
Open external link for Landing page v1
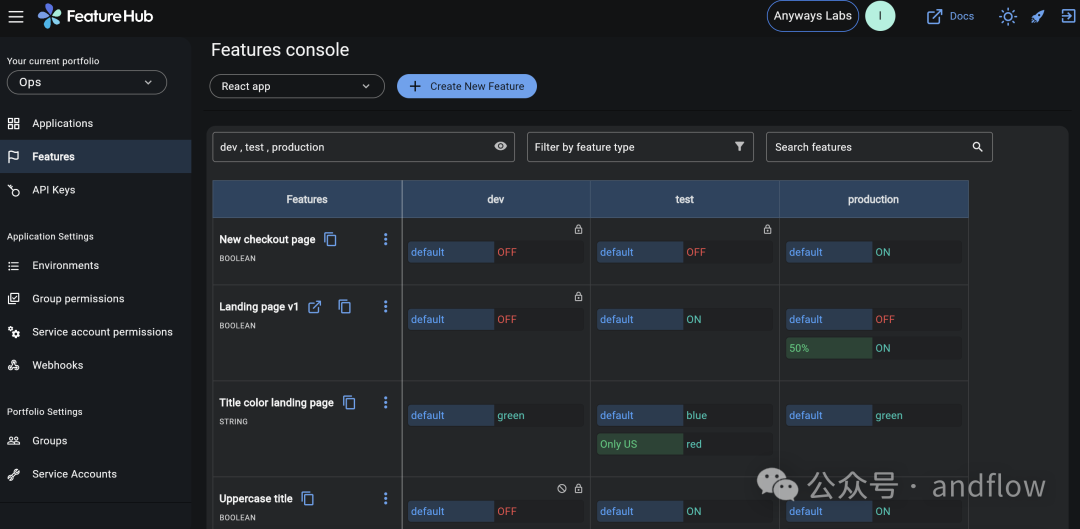coord(315,307)
